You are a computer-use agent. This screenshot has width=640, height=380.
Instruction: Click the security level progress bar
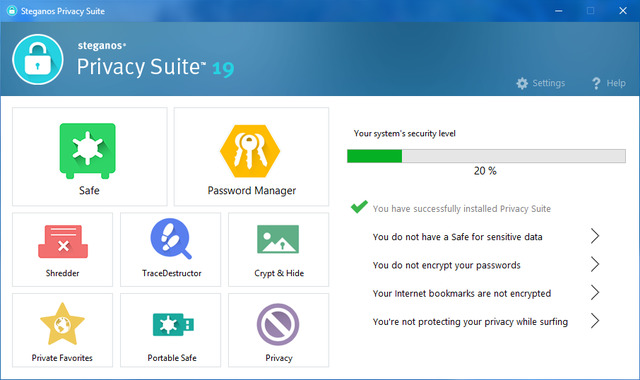[x=486, y=156]
